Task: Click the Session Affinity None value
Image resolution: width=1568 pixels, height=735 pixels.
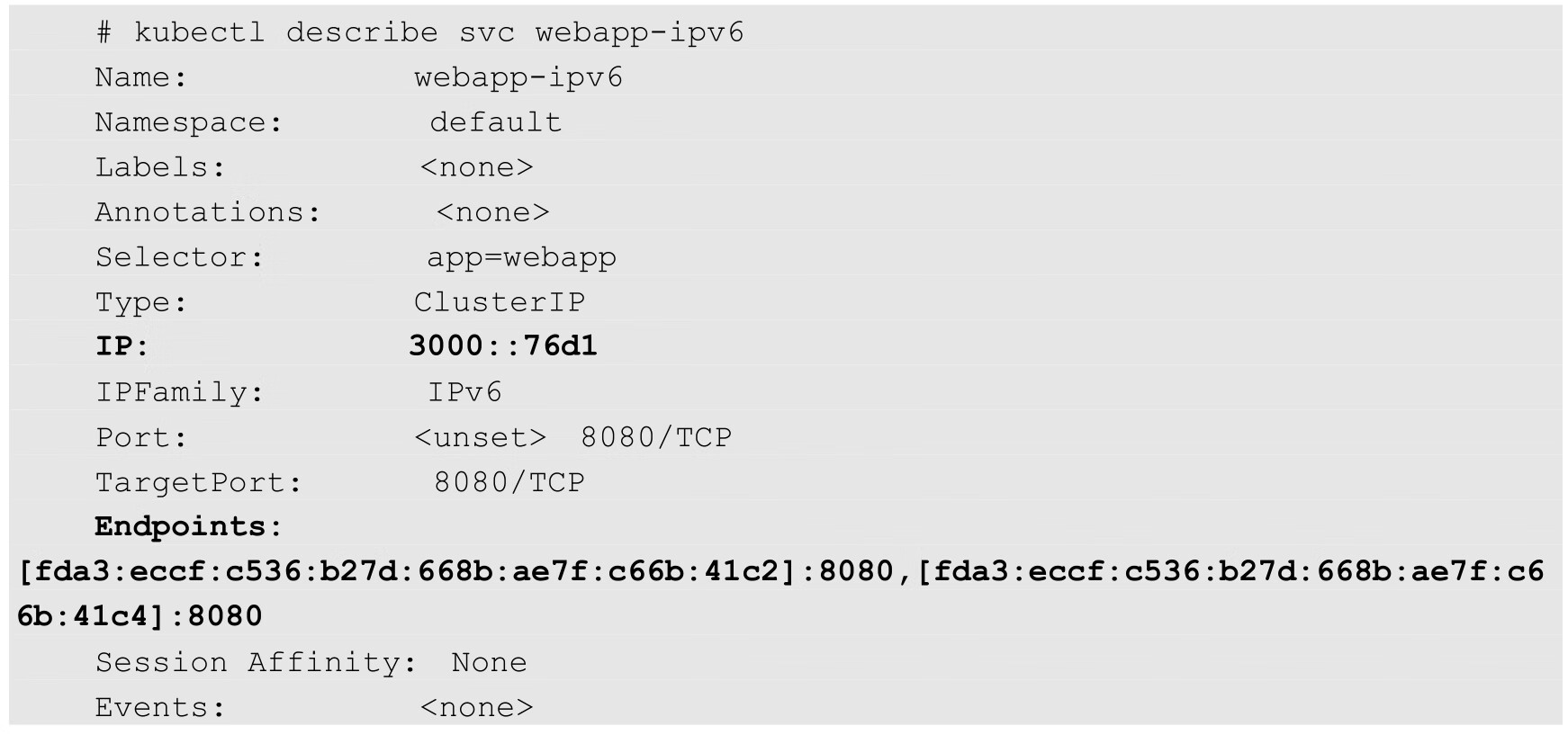Action: [x=489, y=663]
